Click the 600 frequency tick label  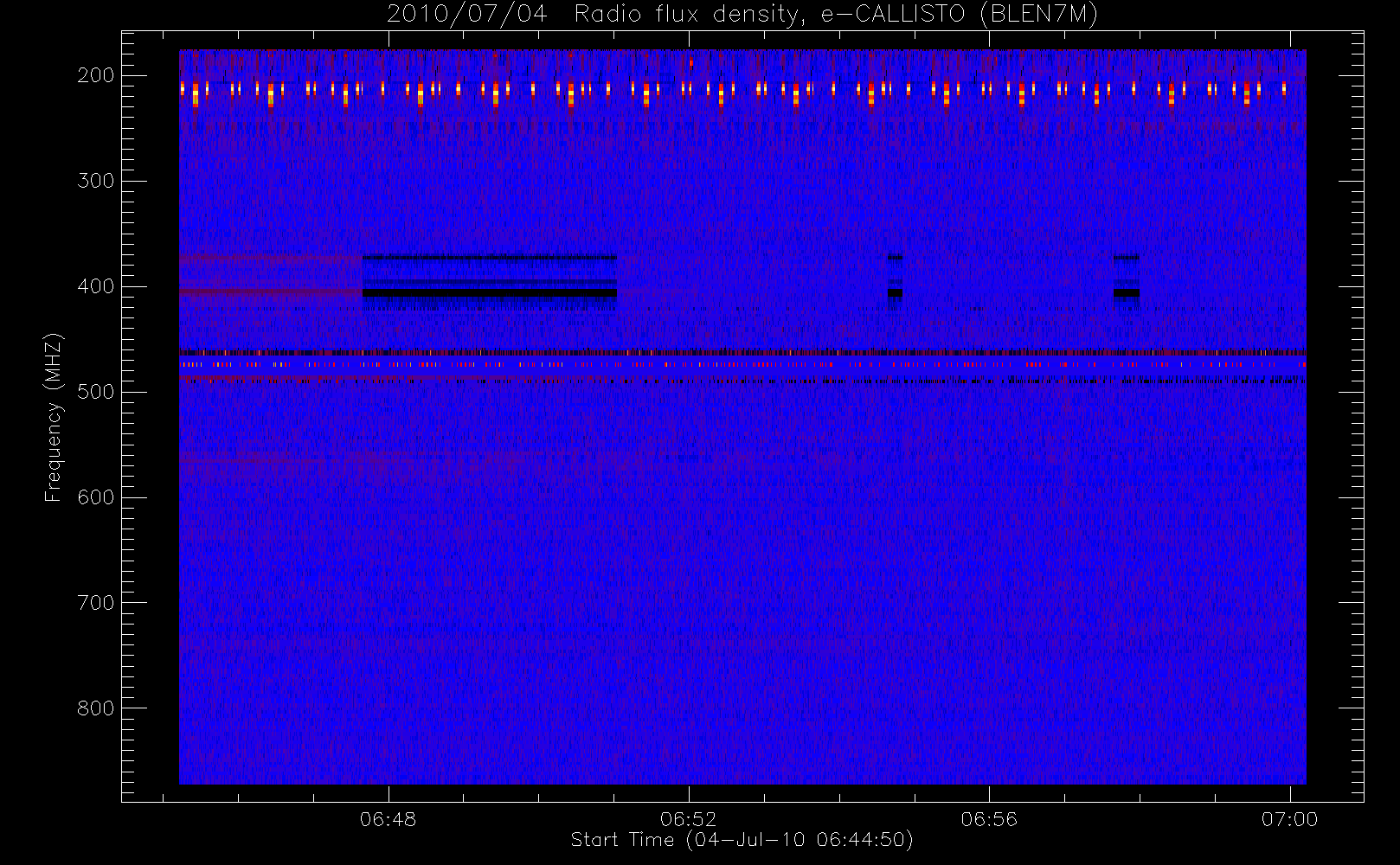pos(96,497)
